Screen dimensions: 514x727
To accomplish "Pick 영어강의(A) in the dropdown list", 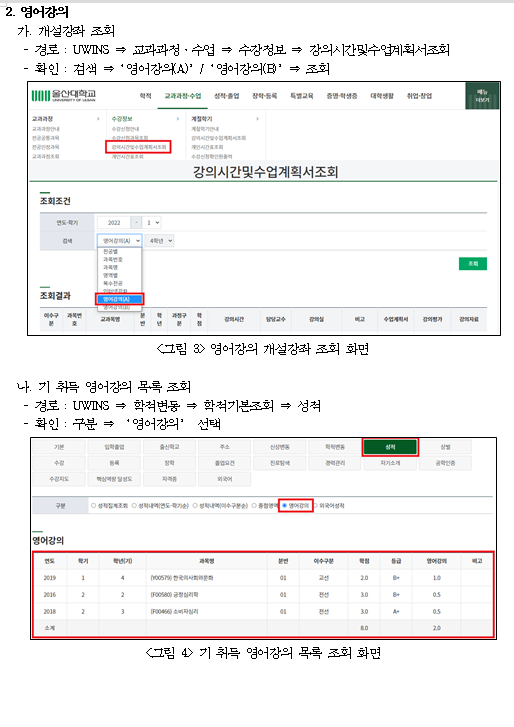I will pos(120,299).
